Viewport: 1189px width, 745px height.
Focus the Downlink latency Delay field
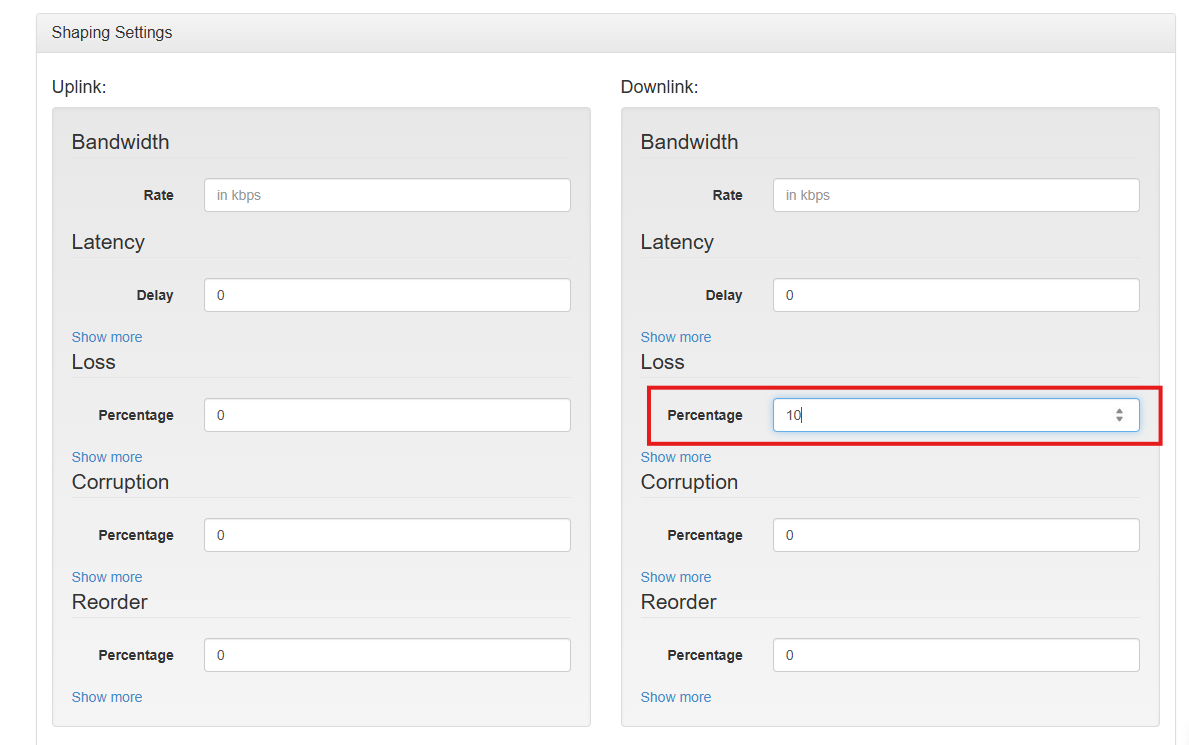955,295
